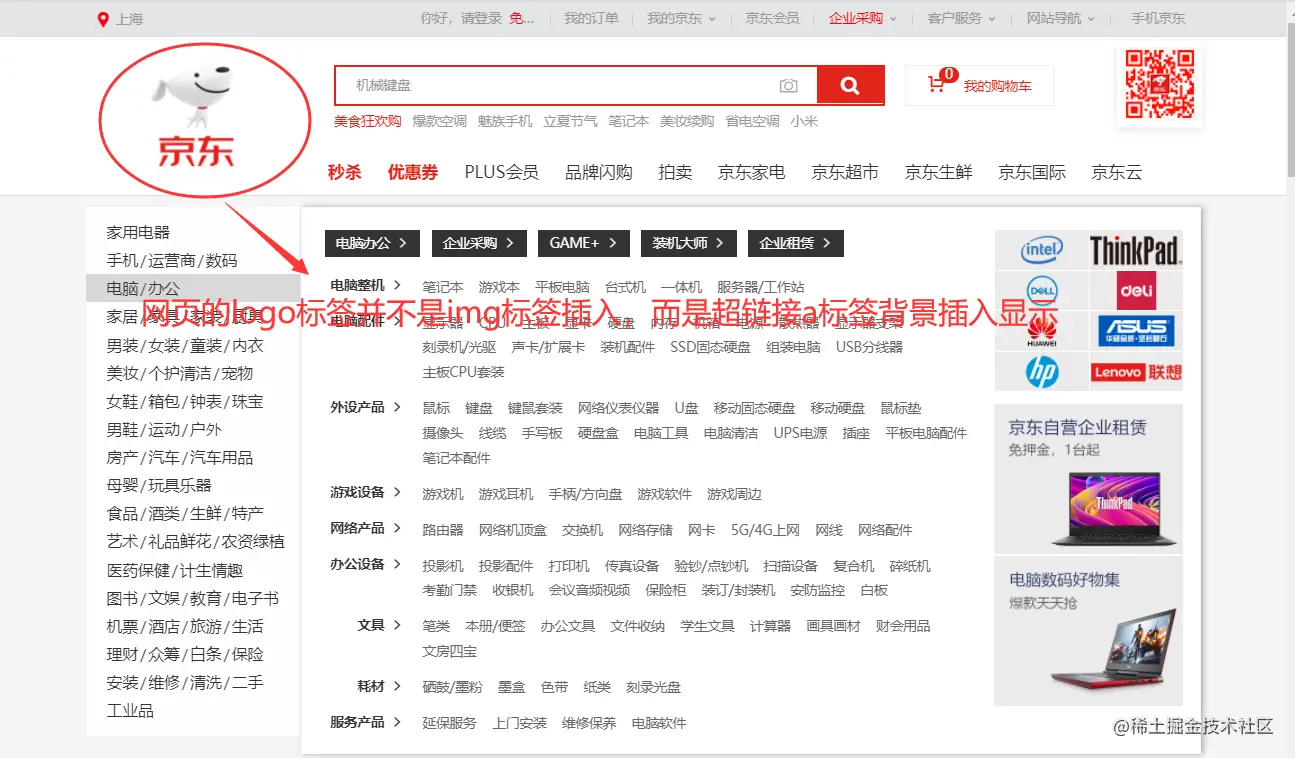Open the 电脑数码好物集 promo banner
The width and height of the screenshot is (1295, 758).
(1088, 631)
